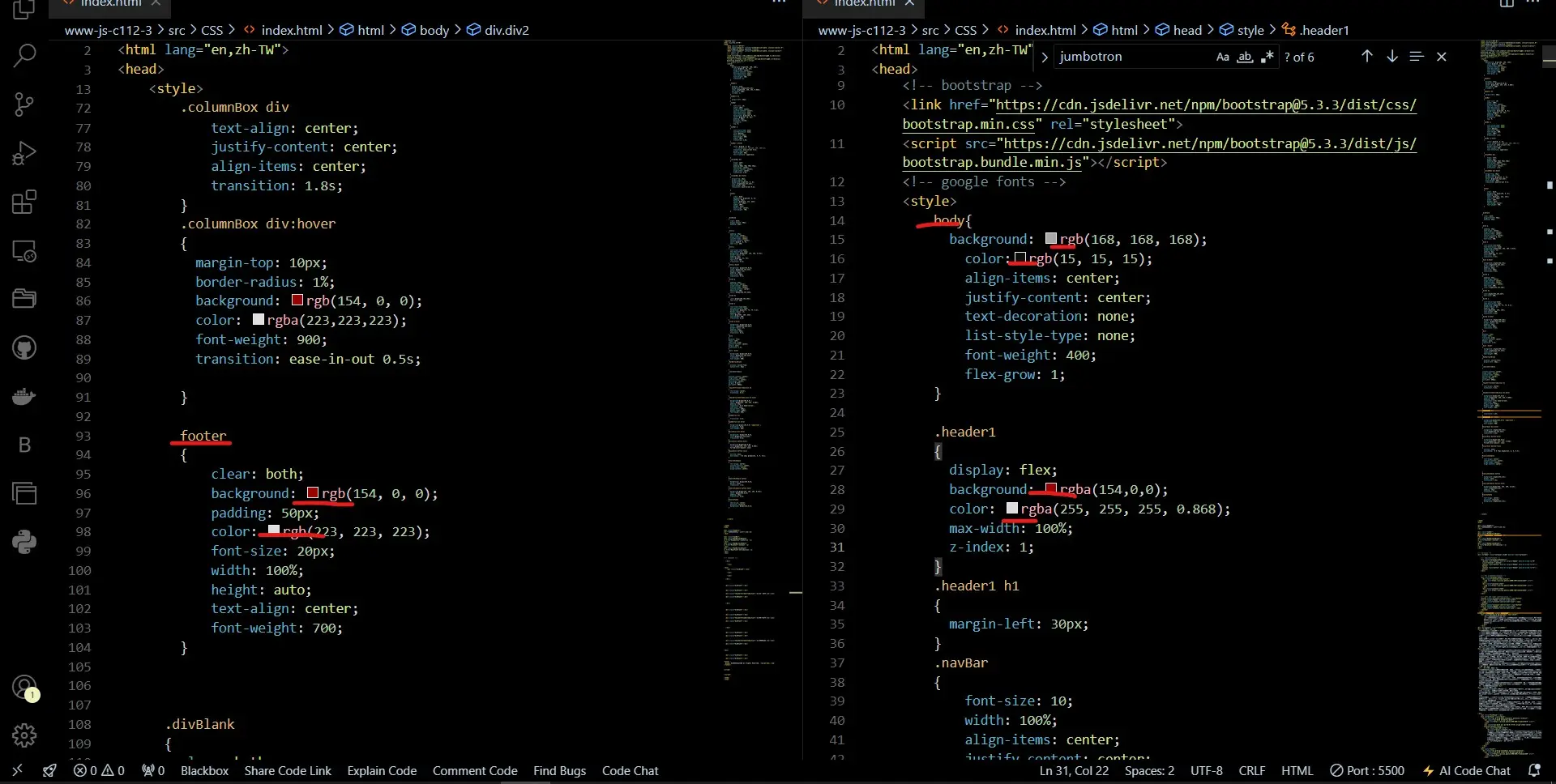This screenshot has width=1556, height=784.
Task: Open the HTML language mode selector
Action: (x=1297, y=771)
